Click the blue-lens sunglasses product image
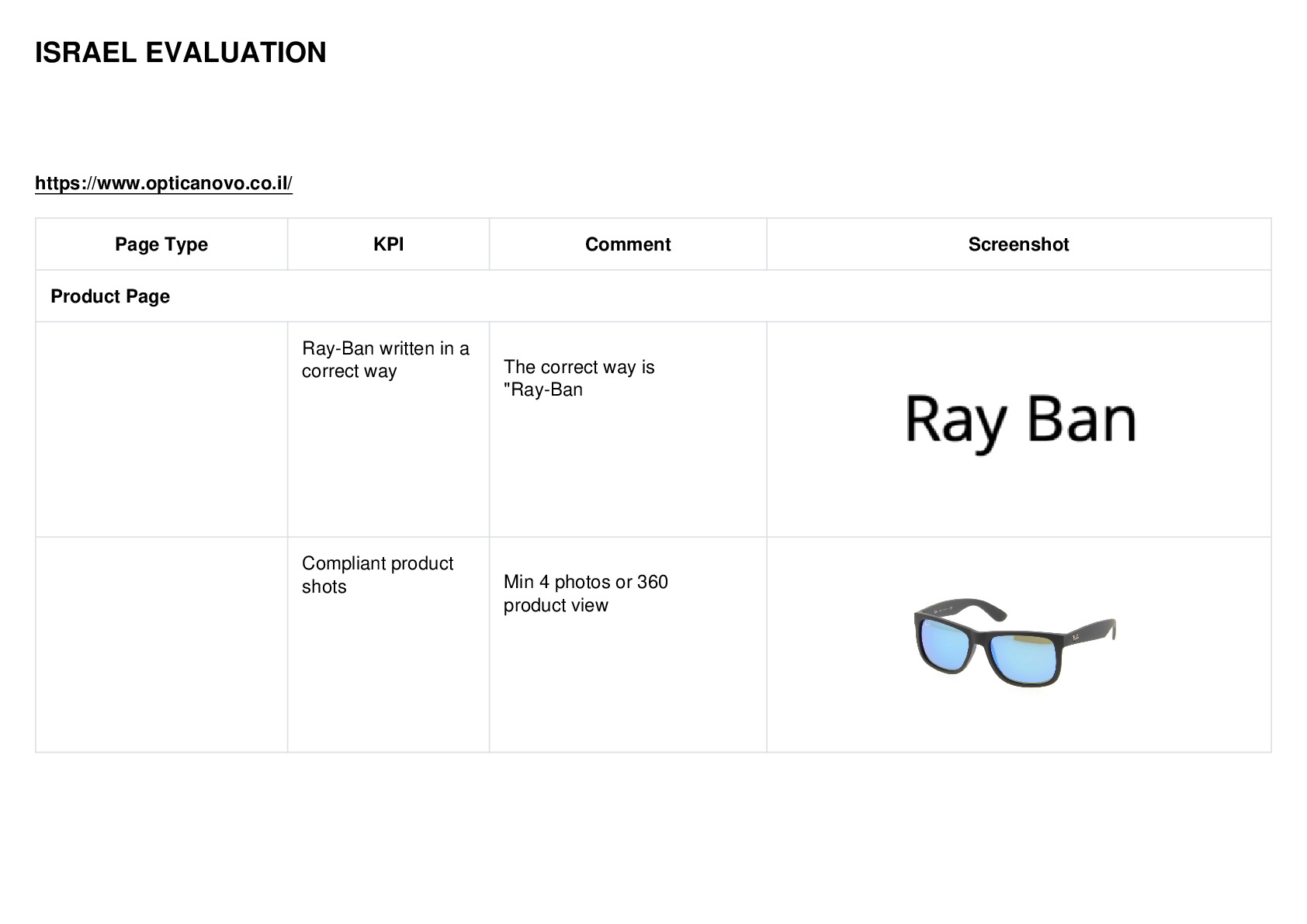The height and width of the screenshot is (924, 1307). (1015, 642)
